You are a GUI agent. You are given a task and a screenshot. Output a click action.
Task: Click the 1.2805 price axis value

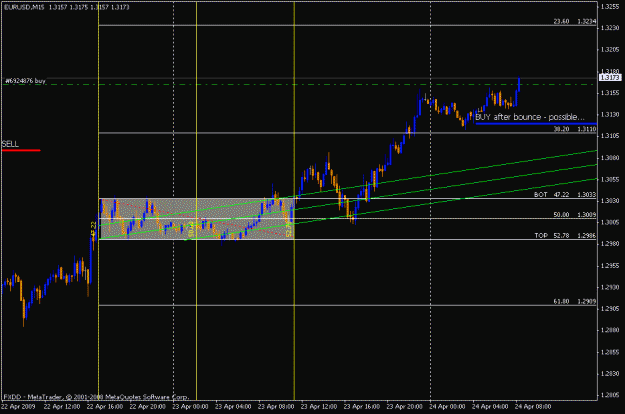point(610,395)
